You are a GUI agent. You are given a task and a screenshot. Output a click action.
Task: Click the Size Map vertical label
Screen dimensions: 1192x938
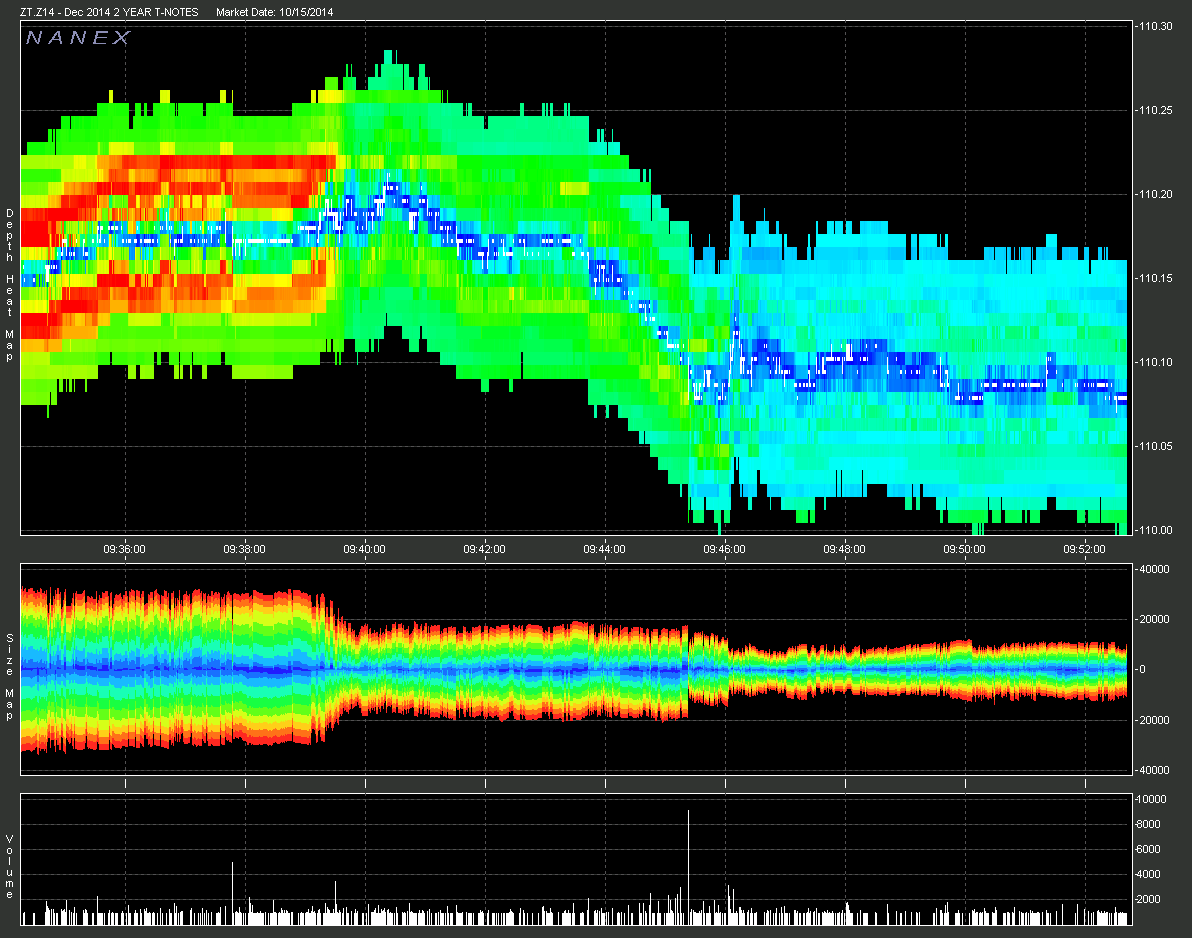[x=10, y=677]
